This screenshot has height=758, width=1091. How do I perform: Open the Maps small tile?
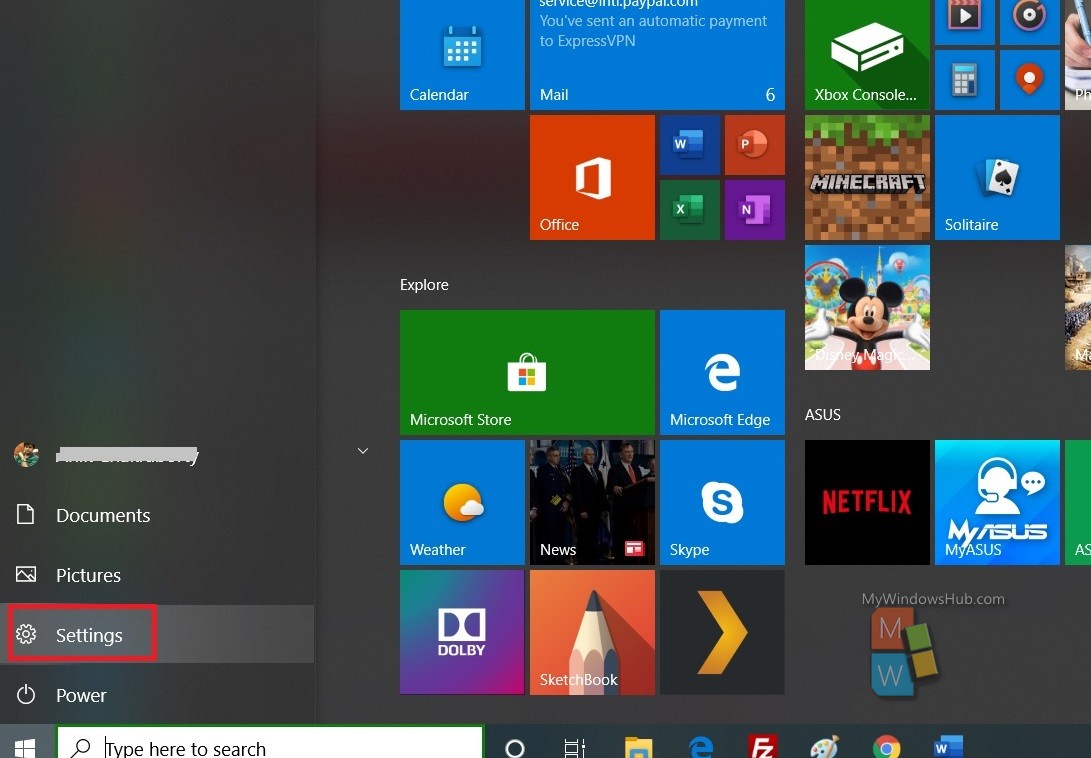(1029, 80)
